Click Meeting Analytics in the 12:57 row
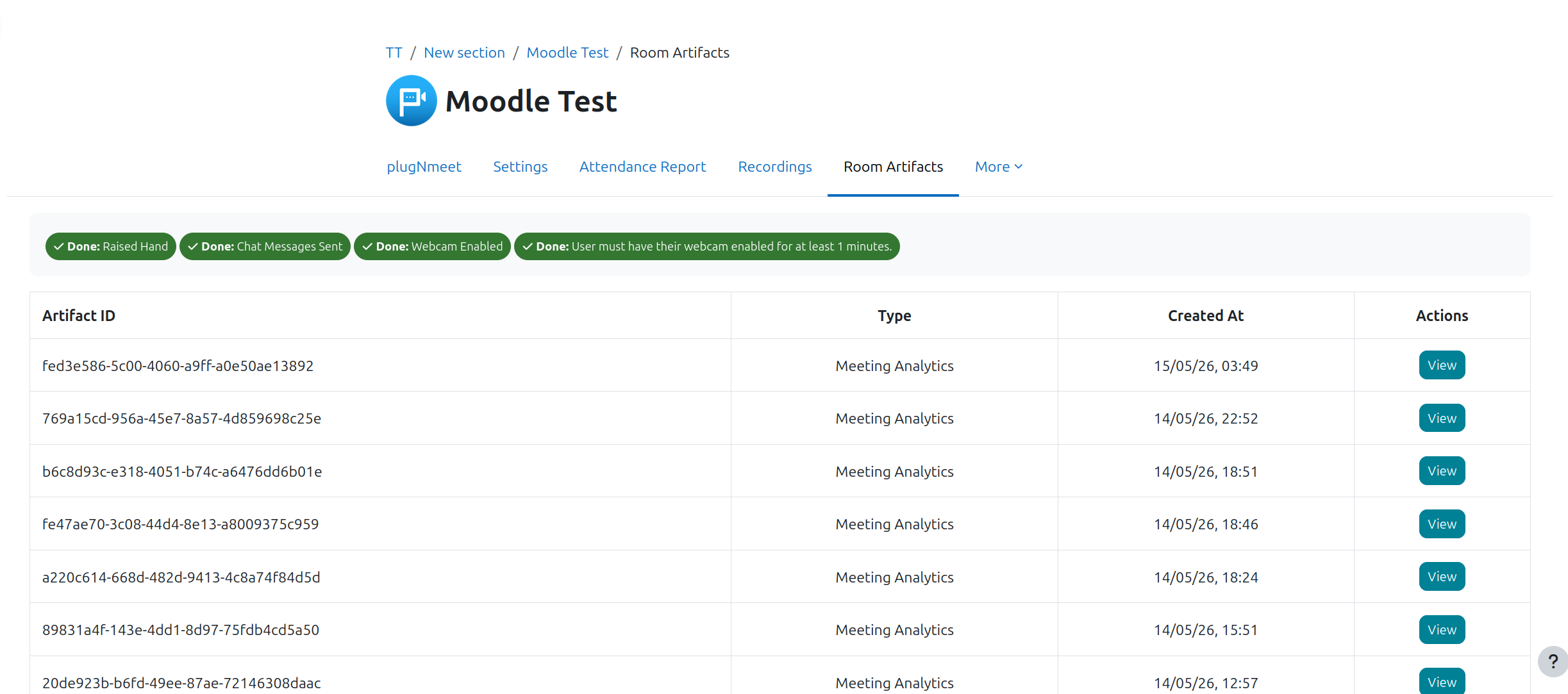This screenshot has height=694, width=1568. point(894,682)
